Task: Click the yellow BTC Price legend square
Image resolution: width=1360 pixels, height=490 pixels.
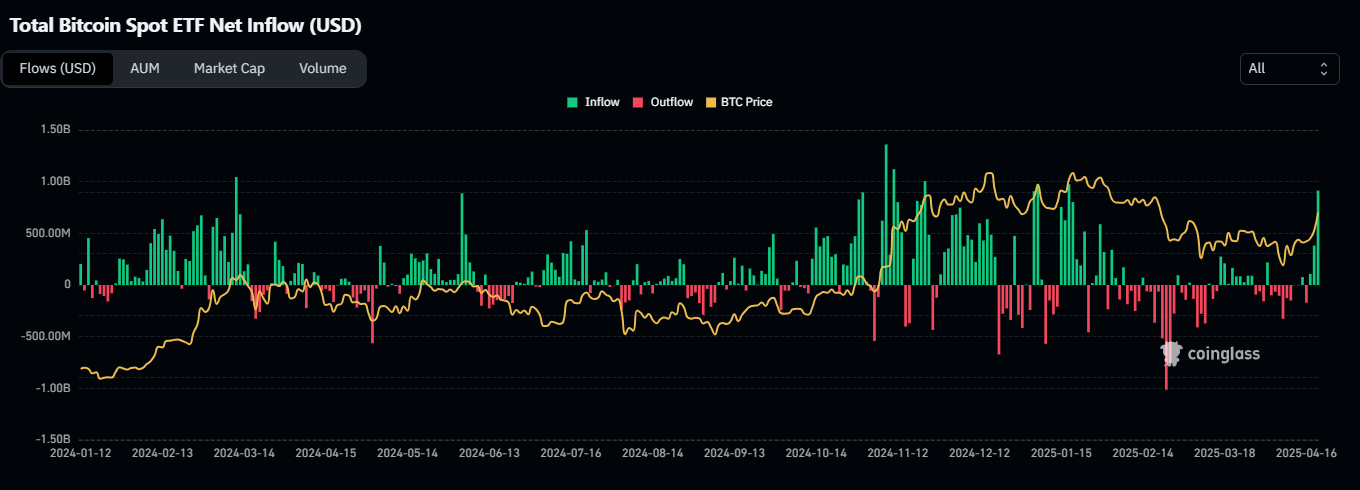Action: (711, 102)
